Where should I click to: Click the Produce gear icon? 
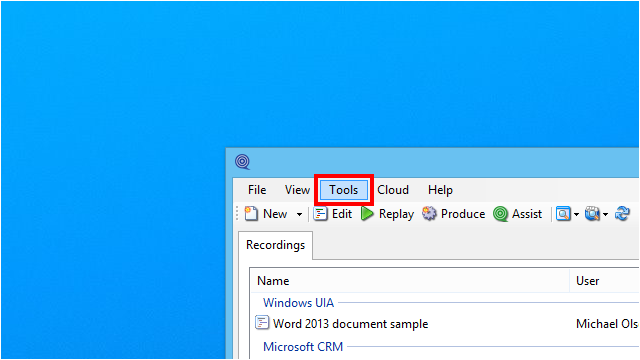[429, 213]
